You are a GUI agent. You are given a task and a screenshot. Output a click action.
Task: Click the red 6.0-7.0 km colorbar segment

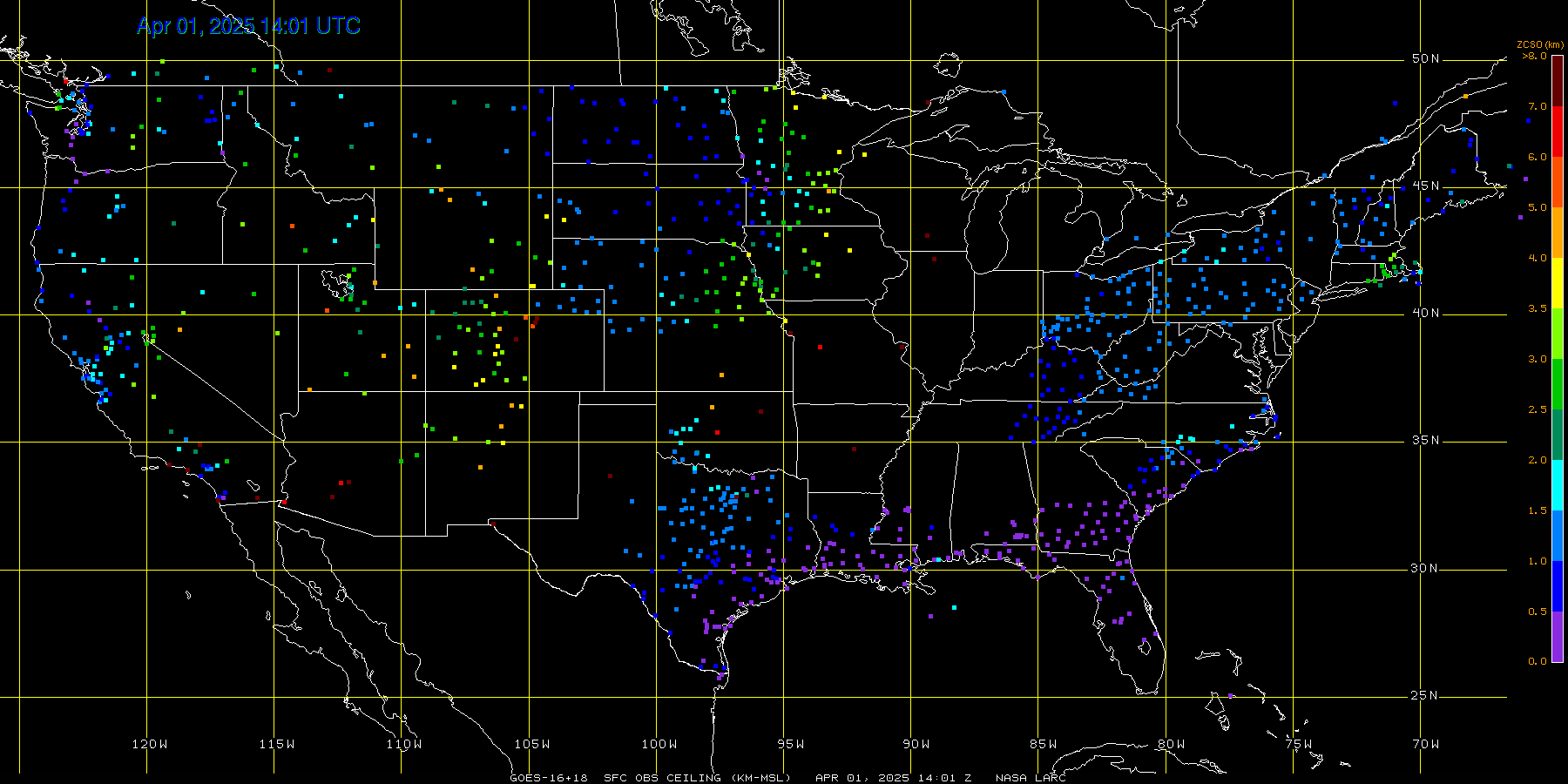[1558, 132]
